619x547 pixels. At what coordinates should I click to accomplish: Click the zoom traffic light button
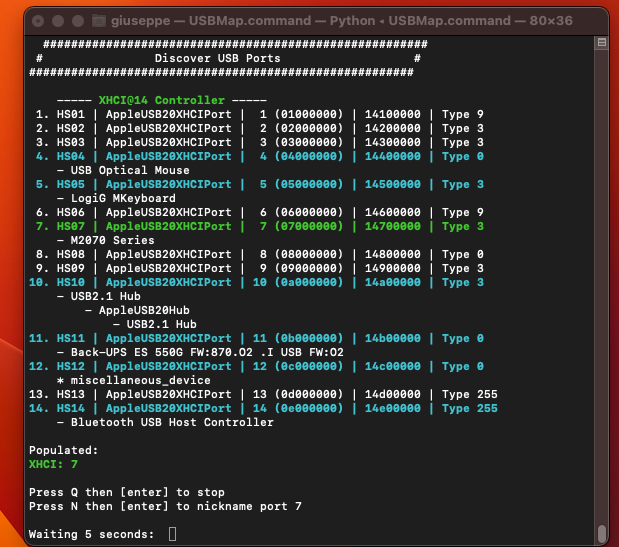click(x=75, y=20)
